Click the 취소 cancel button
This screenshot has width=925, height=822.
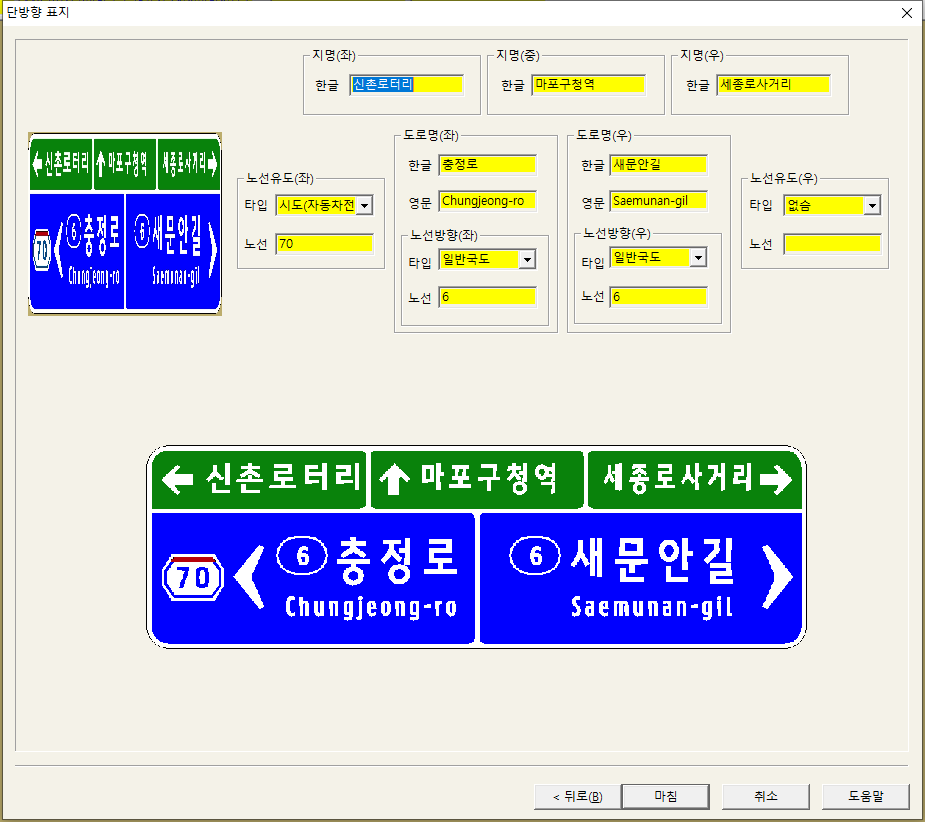pos(766,796)
